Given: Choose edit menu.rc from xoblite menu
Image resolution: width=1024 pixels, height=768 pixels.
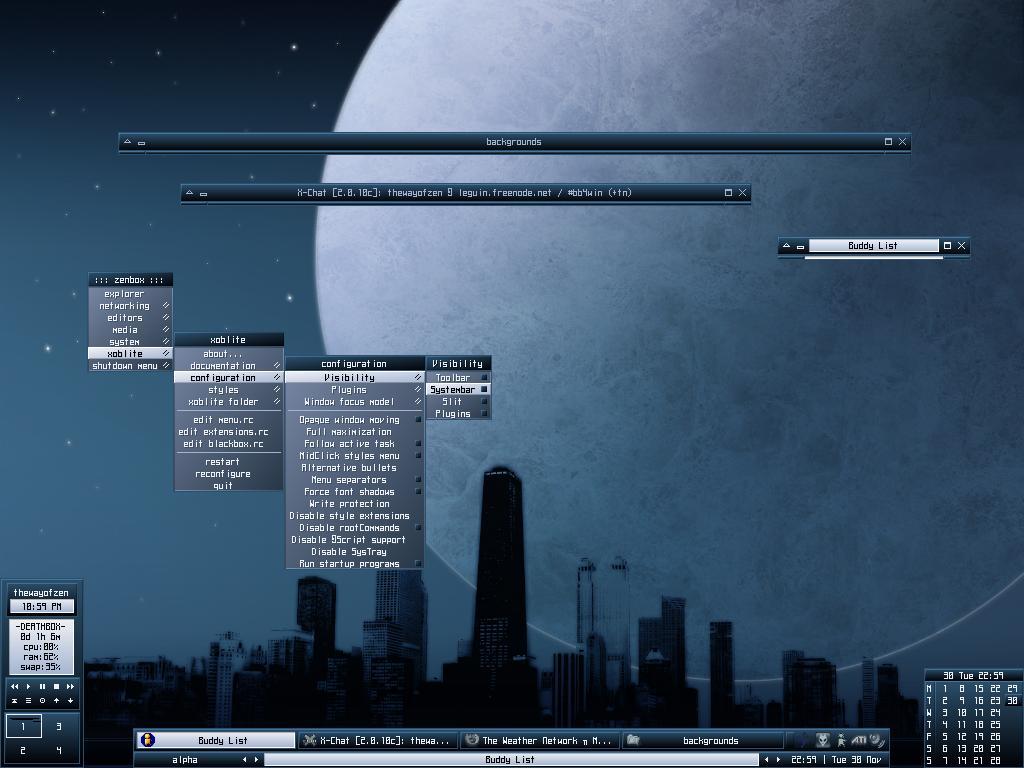Looking at the screenshot, I should (223, 420).
